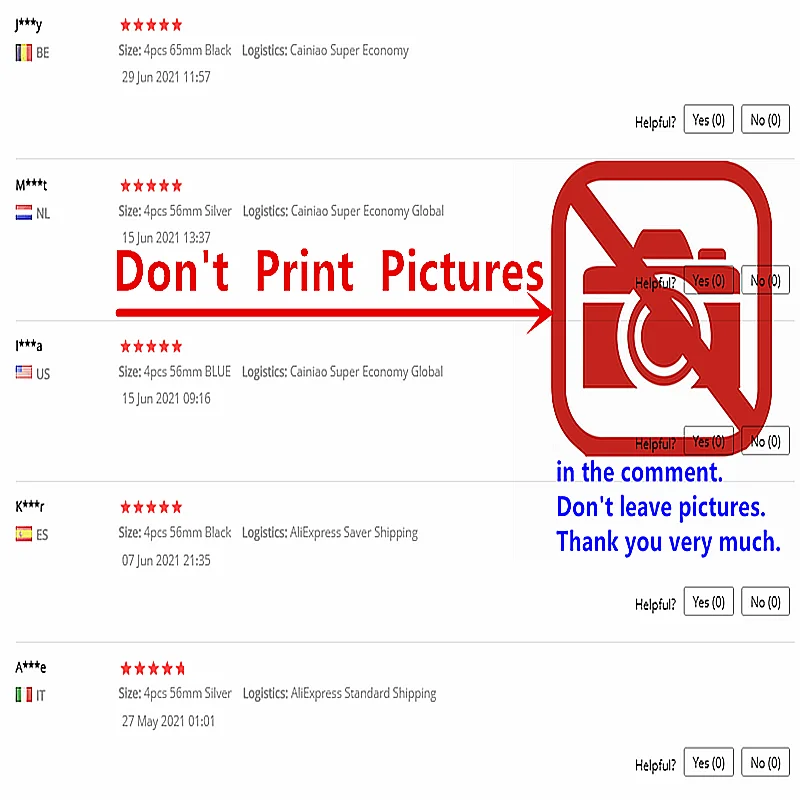Viewport: 800px width, 800px height.
Task: Vote Yes (0) on K***r's review
Action: [709, 602]
